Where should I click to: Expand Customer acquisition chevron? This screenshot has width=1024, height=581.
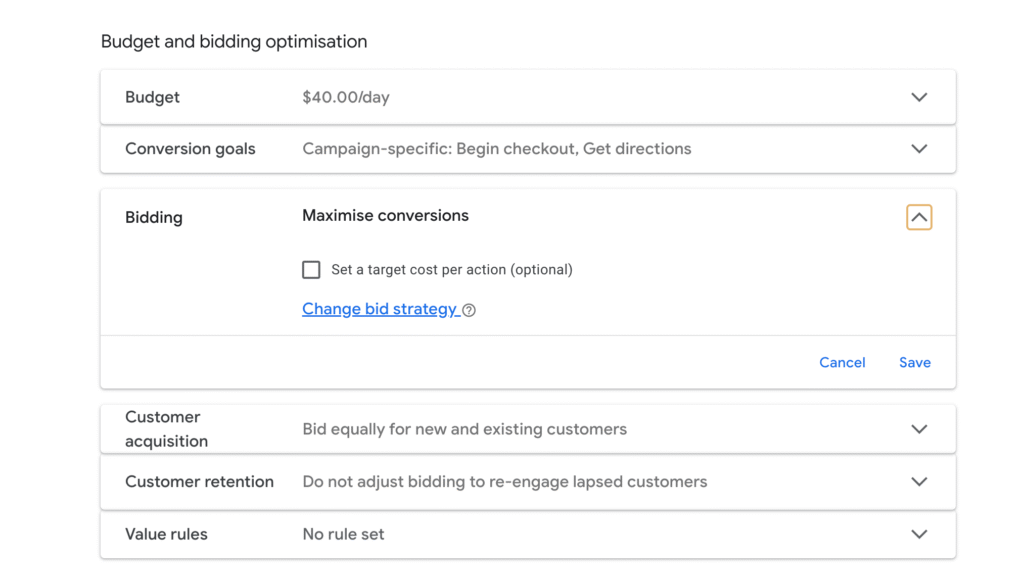pos(919,429)
